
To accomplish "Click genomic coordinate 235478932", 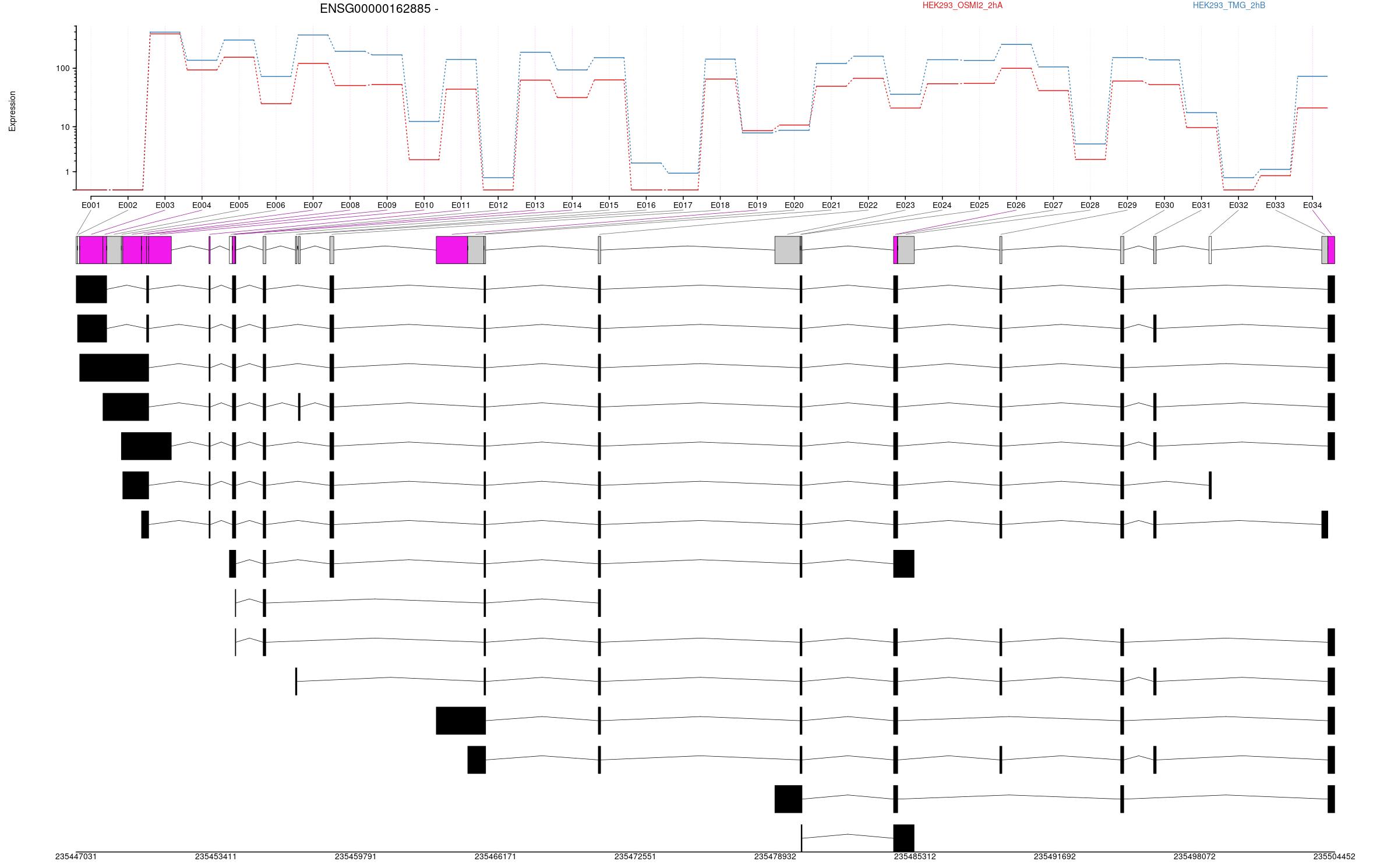I will point(775,856).
